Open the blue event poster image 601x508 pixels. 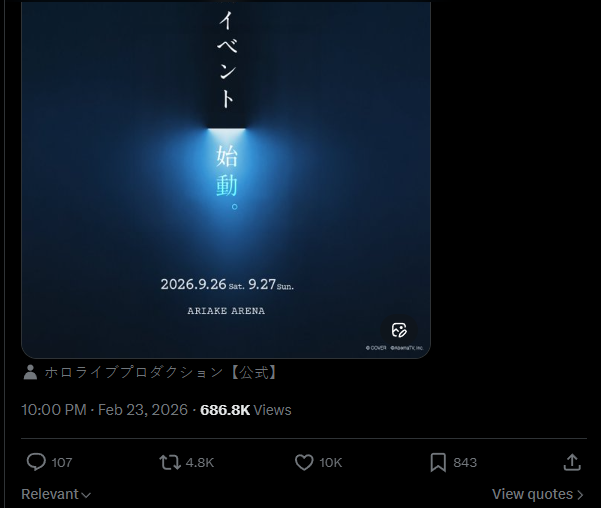[226, 179]
